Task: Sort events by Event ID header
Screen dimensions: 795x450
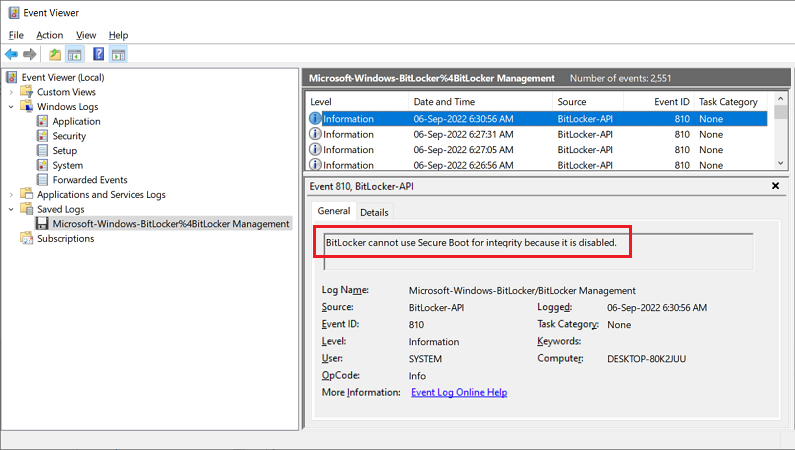Action: pyautogui.click(x=659, y=102)
